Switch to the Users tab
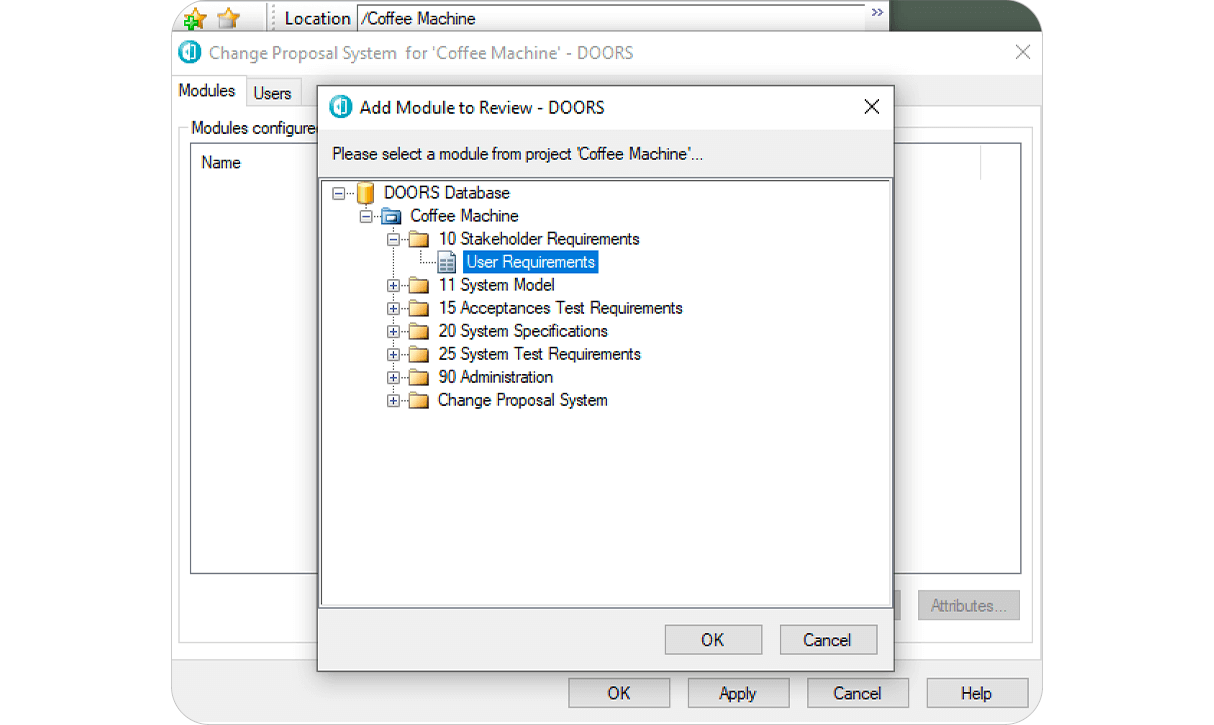 (272, 92)
